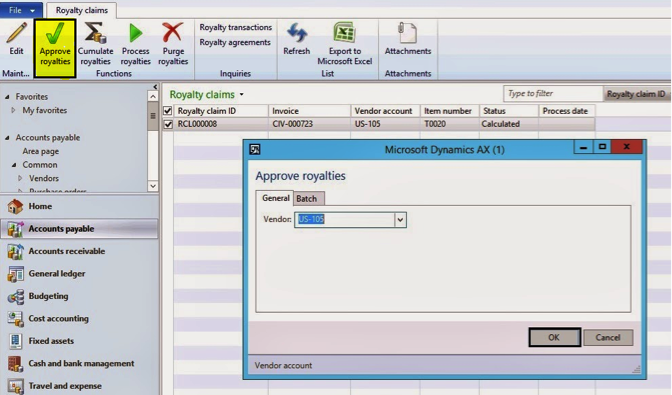672x395 pixels.
Task: Select invoice cell CIV-000723
Action: (x=309, y=124)
